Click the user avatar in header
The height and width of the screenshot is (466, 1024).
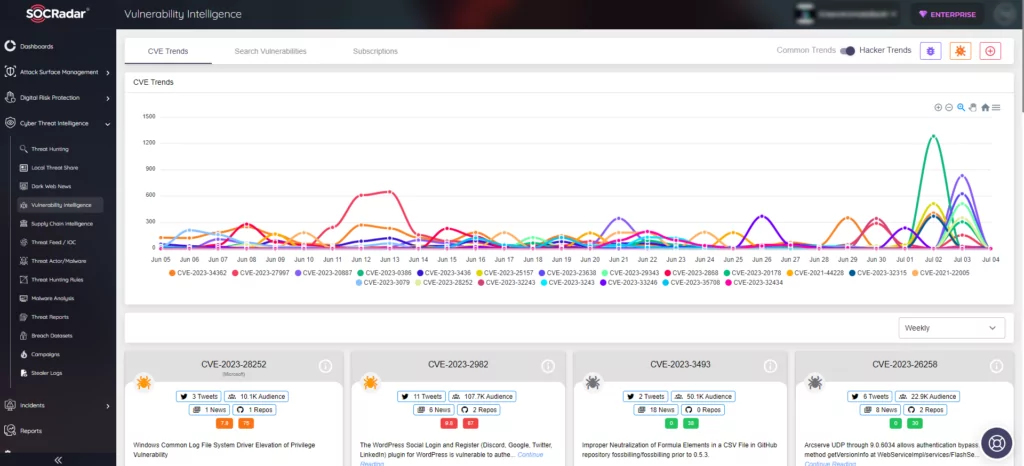pyautogui.click(x=1002, y=14)
